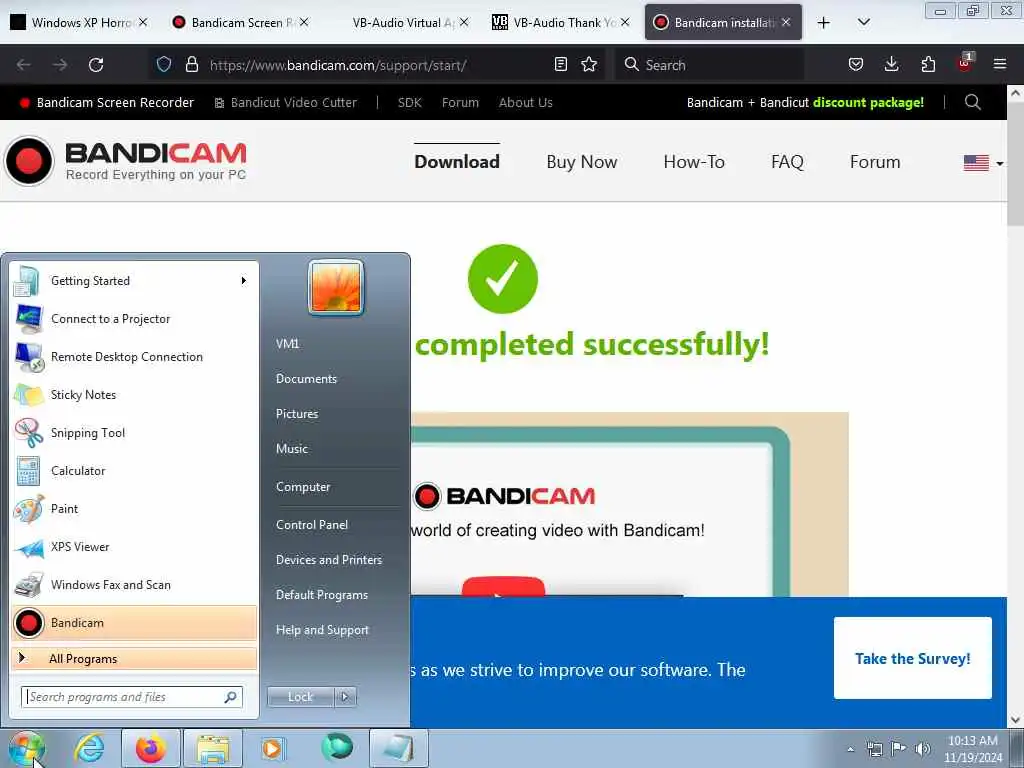Open Devices and Printers

(x=328, y=560)
